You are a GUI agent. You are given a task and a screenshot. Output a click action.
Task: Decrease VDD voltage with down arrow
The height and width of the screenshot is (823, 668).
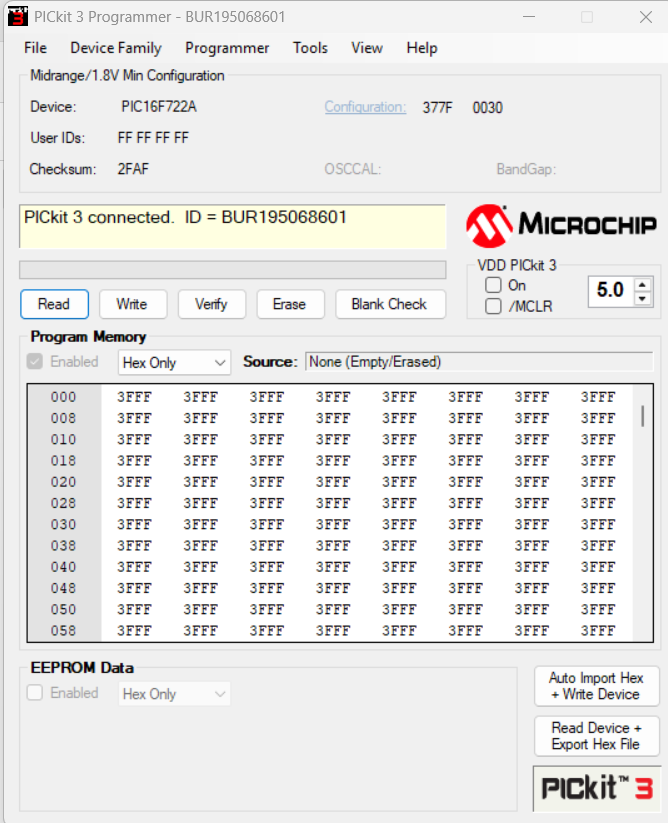coord(643,299)
